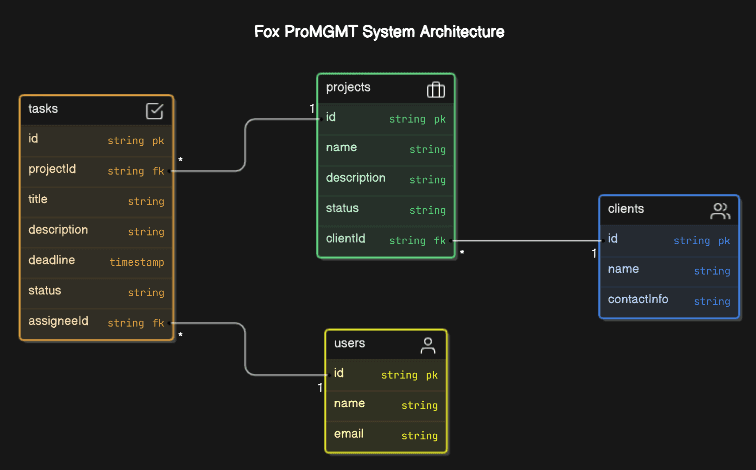This screenshot has height=470, width=756.
Task: Click the person icon on users table
Action: click(428, 346)
